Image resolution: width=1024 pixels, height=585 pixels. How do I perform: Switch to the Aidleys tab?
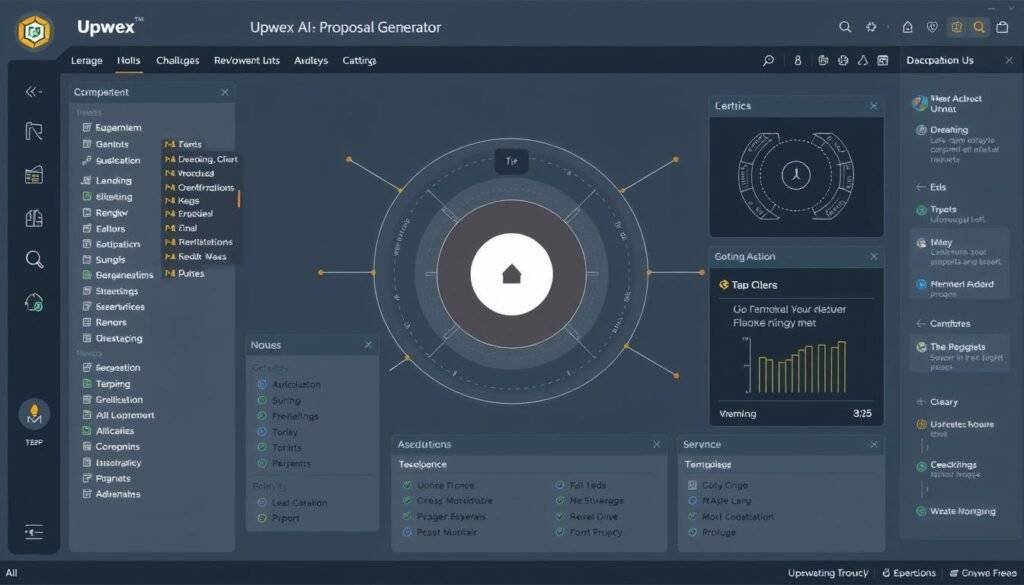coord(311,61)
